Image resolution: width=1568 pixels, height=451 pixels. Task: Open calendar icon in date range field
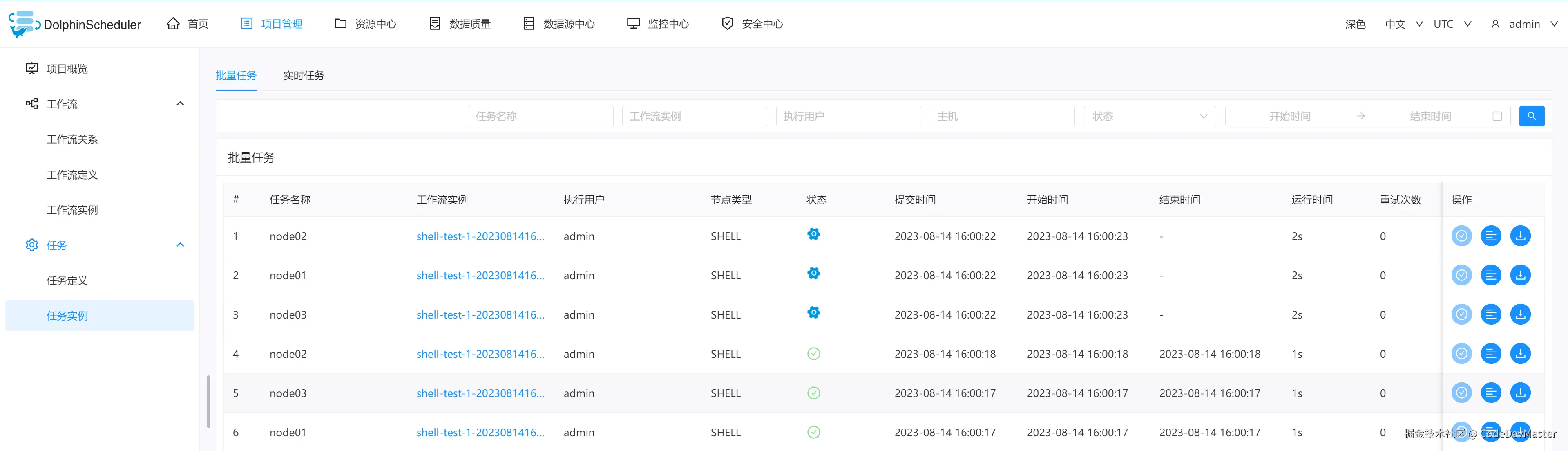point(1497,117)
